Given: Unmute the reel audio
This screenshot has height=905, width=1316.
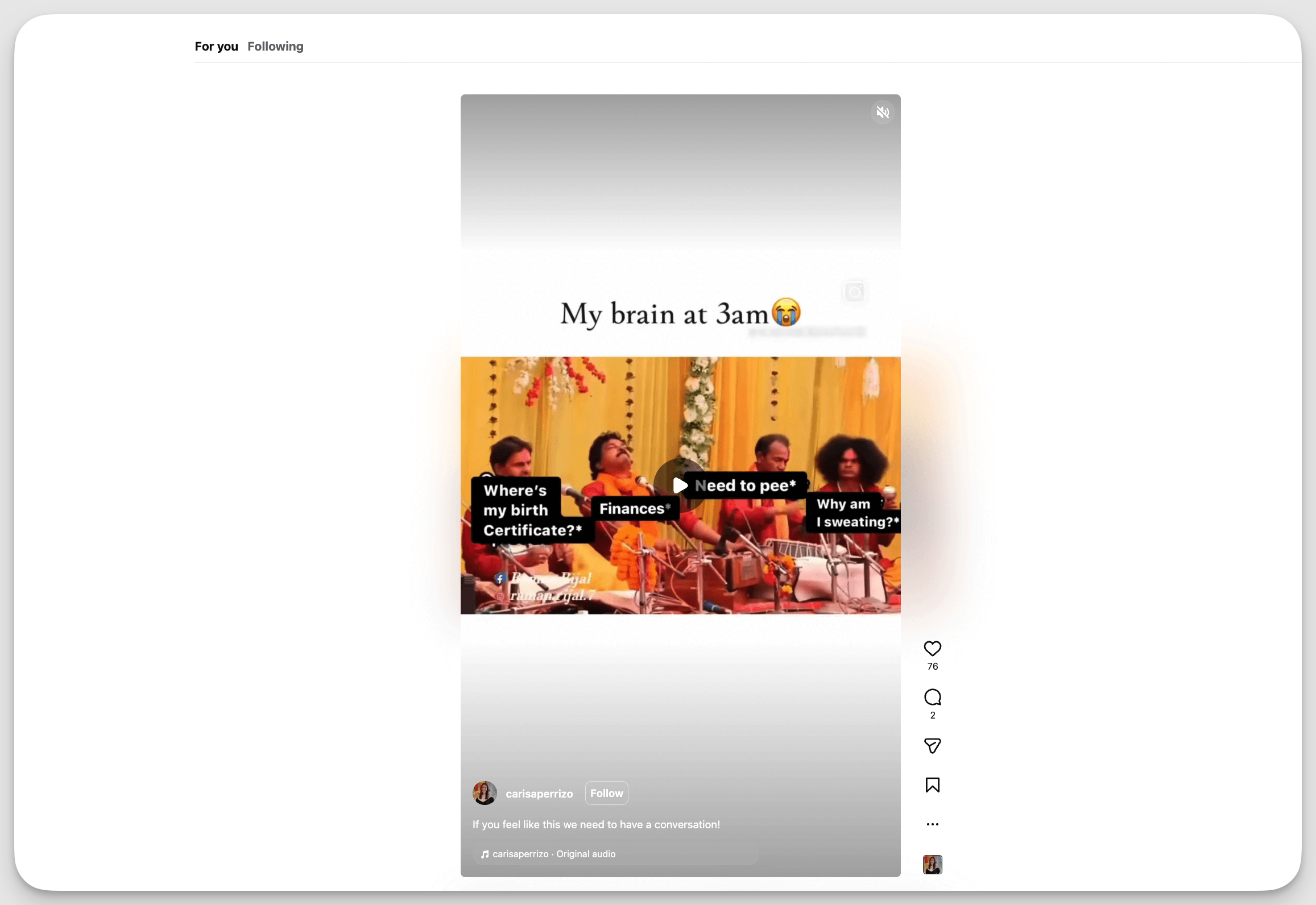Looking at the screenshot, I should click(x=882, y=112).
